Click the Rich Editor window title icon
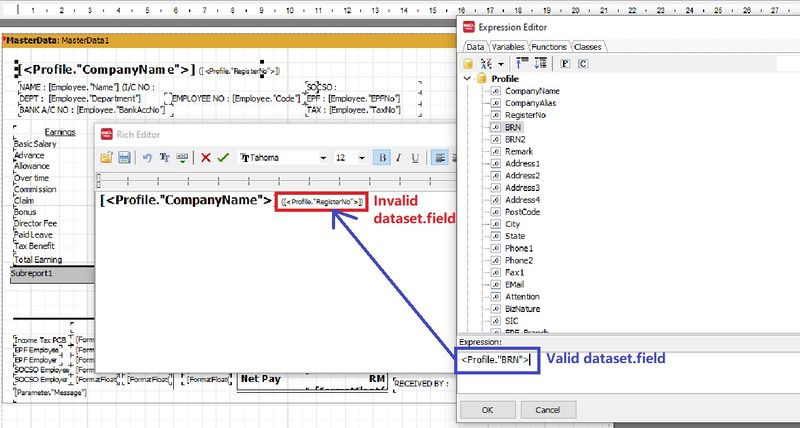 107,134
